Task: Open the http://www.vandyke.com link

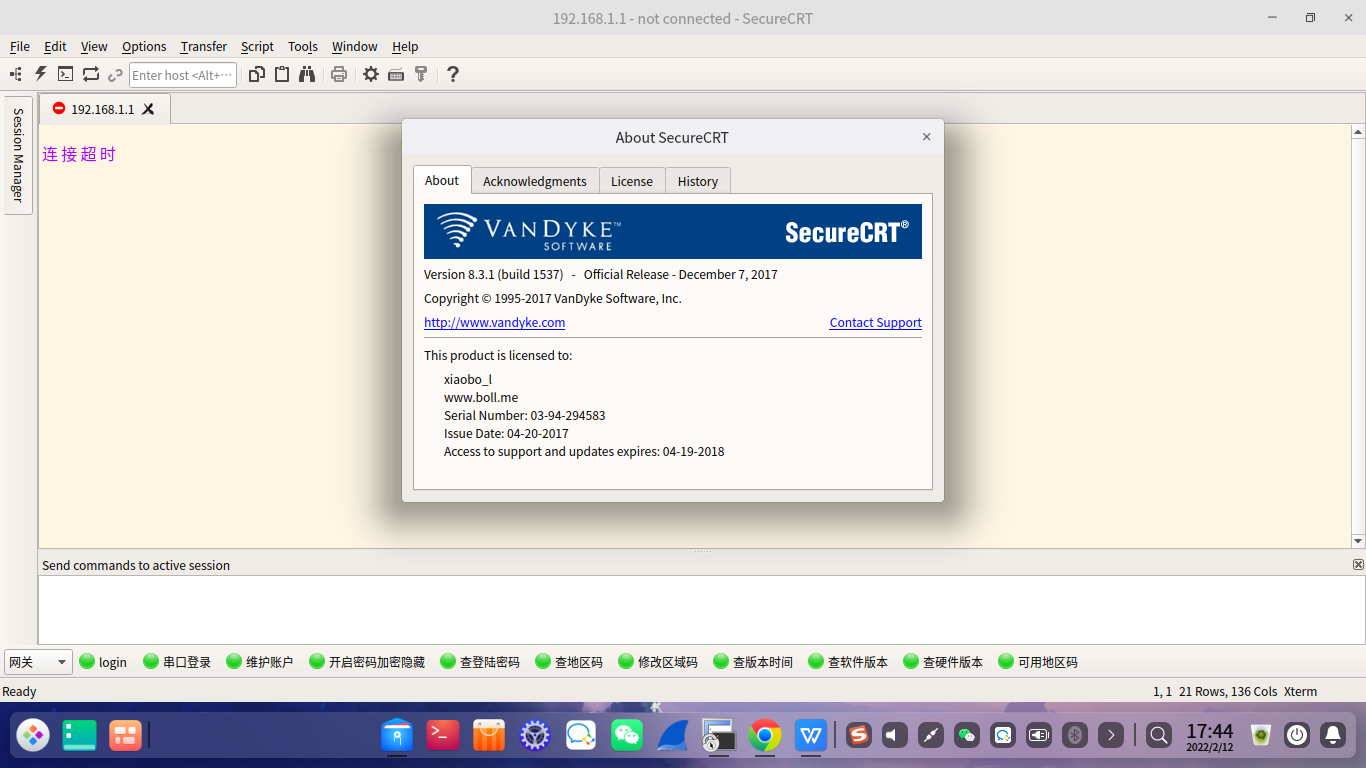Action: 495,322
